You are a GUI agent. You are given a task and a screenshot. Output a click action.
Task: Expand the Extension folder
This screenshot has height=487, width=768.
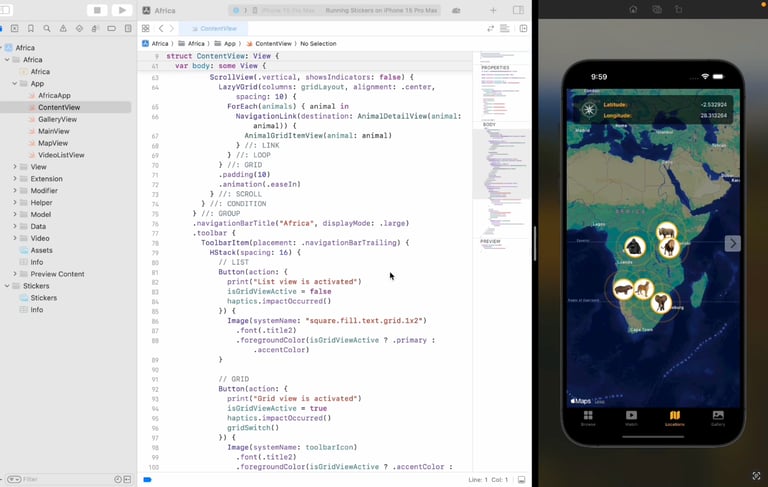pos(15,179)
